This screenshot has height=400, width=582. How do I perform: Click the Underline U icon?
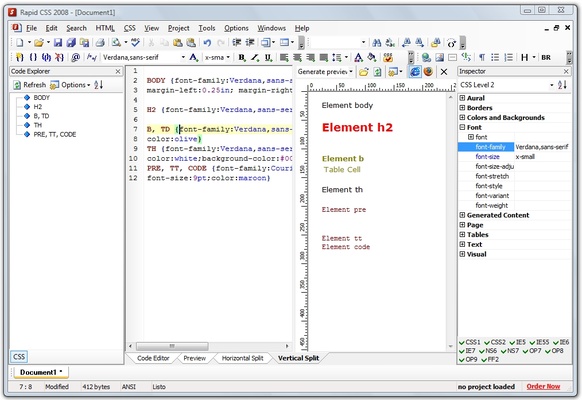click(x=268, y=57)
